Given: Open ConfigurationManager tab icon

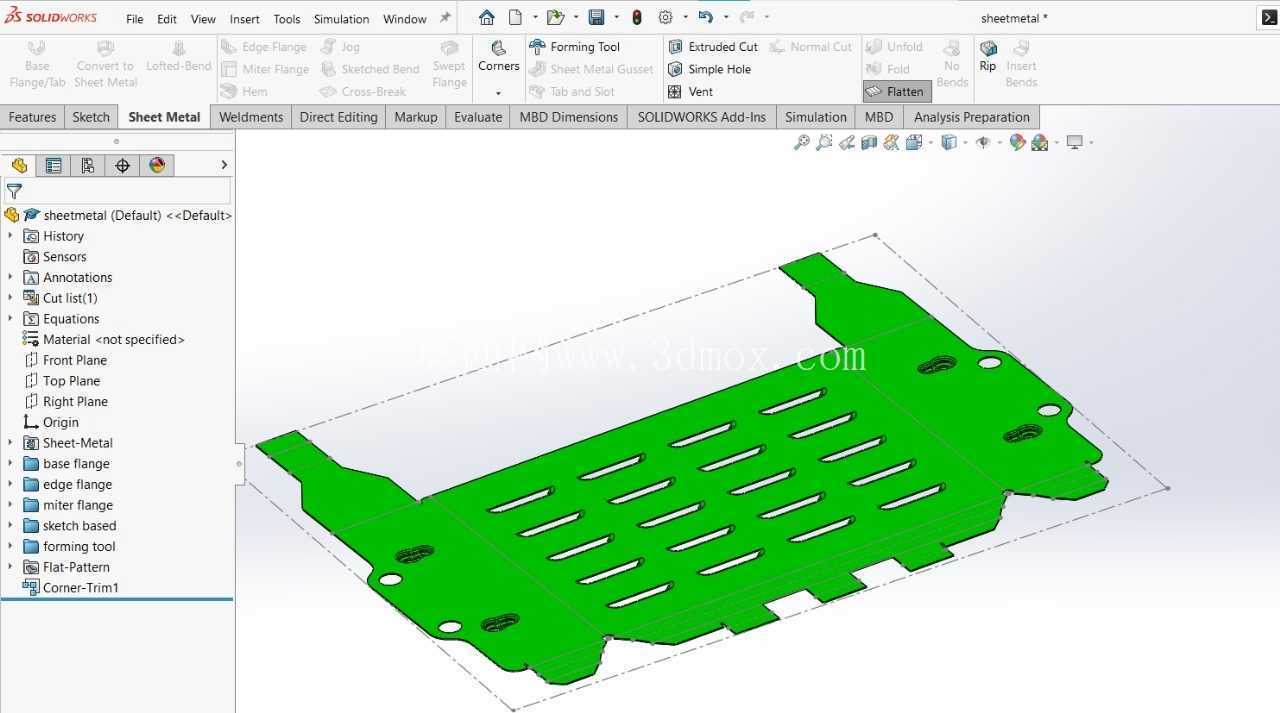Looking at the screenshot, I should pyautogui.click(x=88, y=165).
